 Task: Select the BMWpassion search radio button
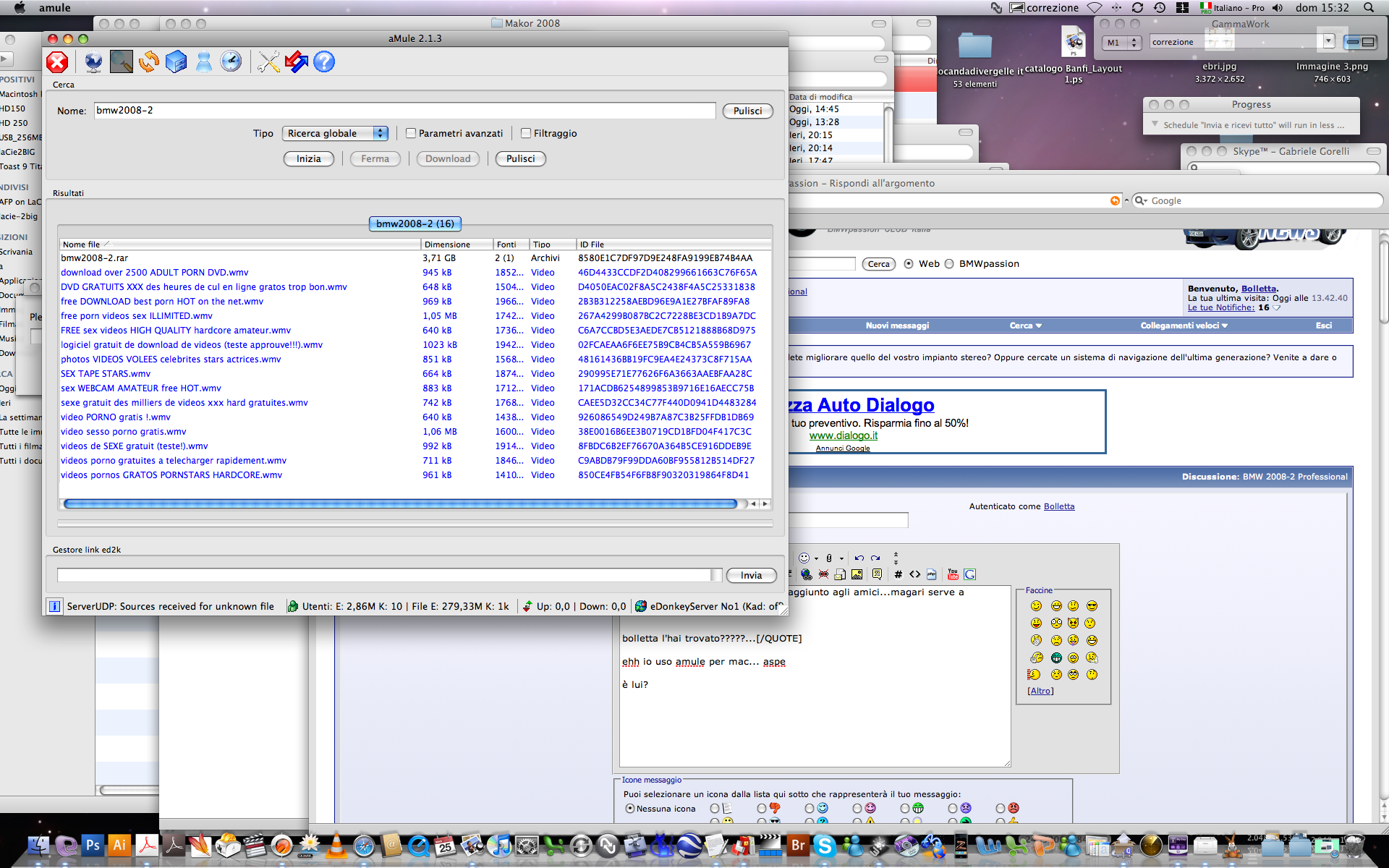click(x=949, y=264)
